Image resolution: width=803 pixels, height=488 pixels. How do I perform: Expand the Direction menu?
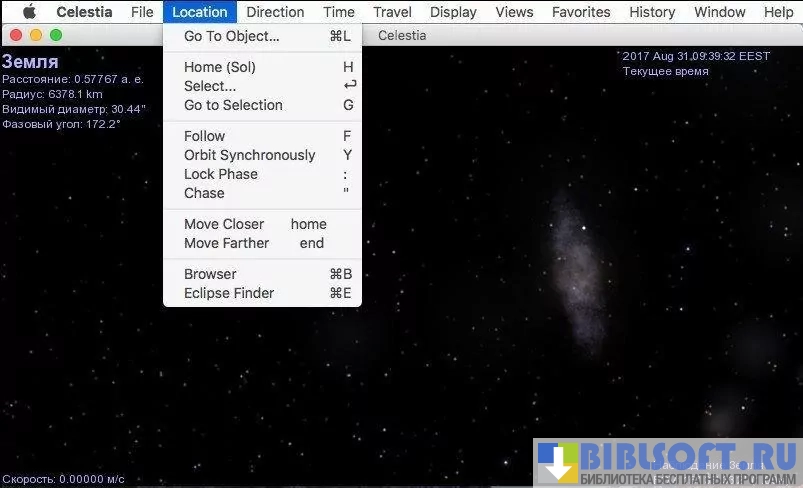275,12
